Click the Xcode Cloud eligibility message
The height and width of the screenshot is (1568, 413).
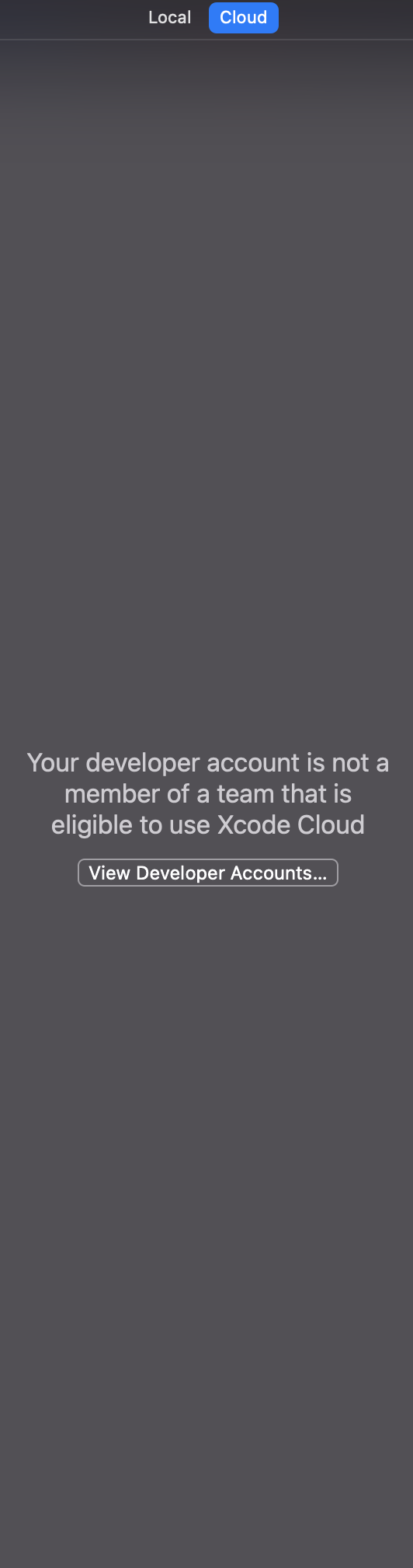(x=208, y=793)
